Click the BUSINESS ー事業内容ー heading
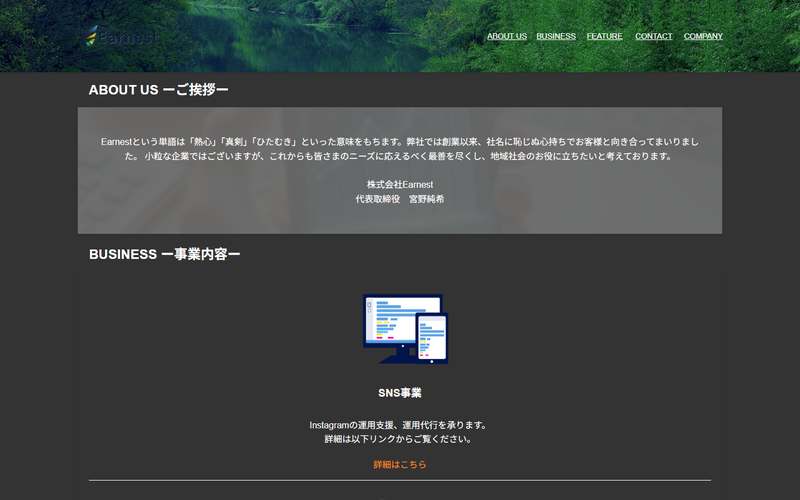Viewport: 800px width, 500px height. [x=164, y=254]
